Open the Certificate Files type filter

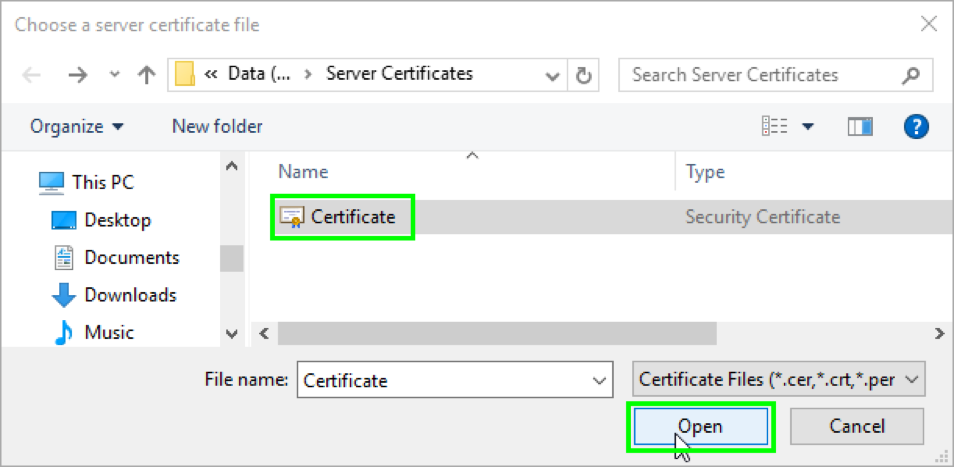(780, 380)
